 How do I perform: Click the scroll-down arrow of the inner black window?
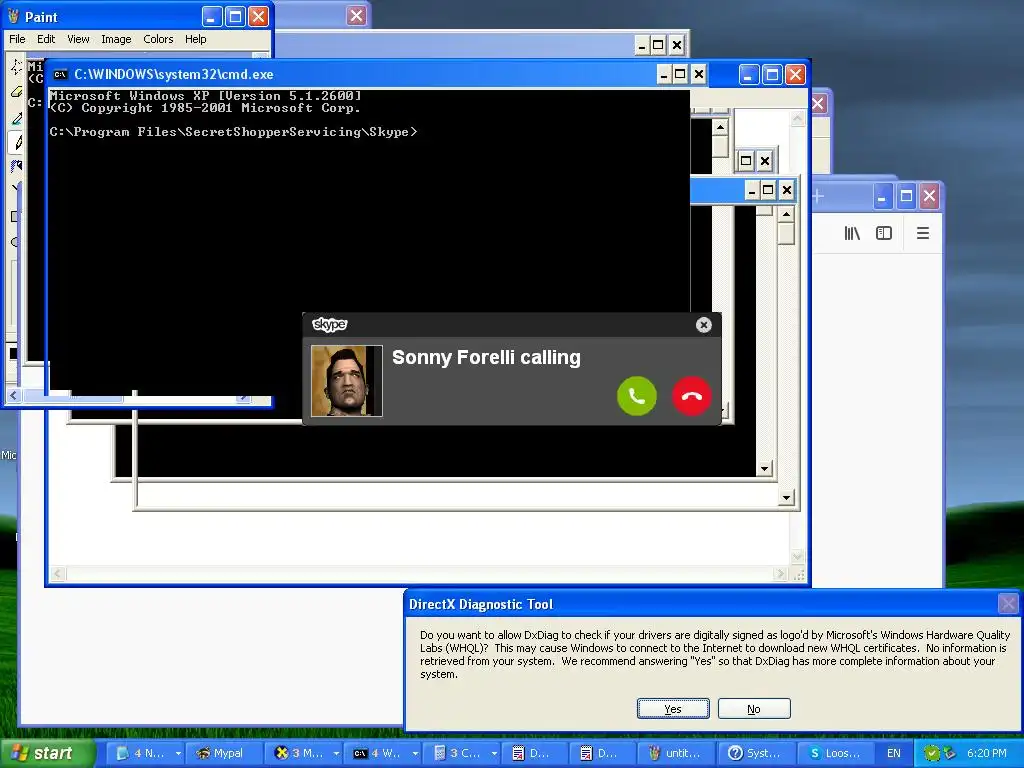[764, 468]
